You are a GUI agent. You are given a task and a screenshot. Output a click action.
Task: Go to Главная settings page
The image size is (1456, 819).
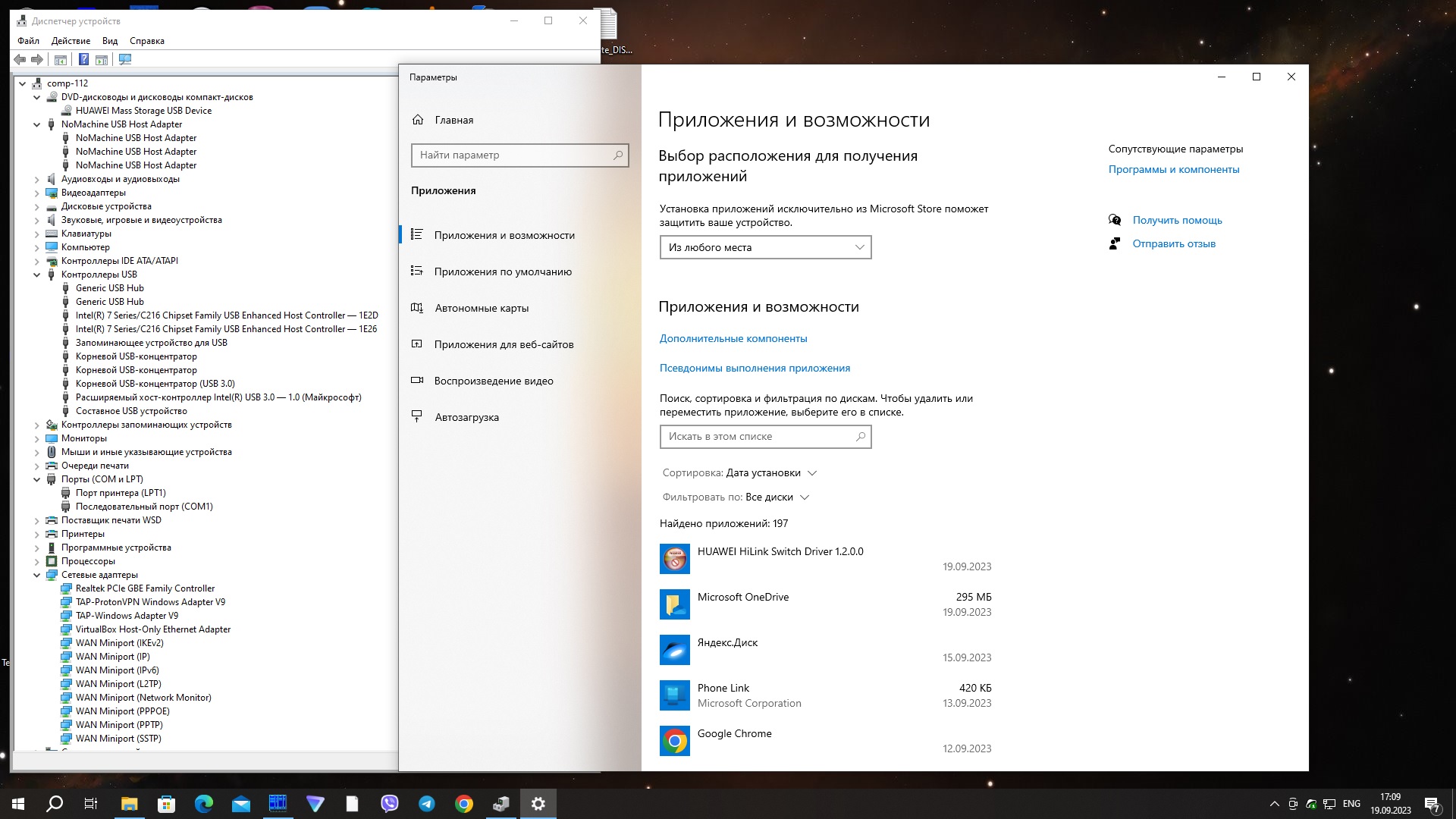tap(519, 120)
